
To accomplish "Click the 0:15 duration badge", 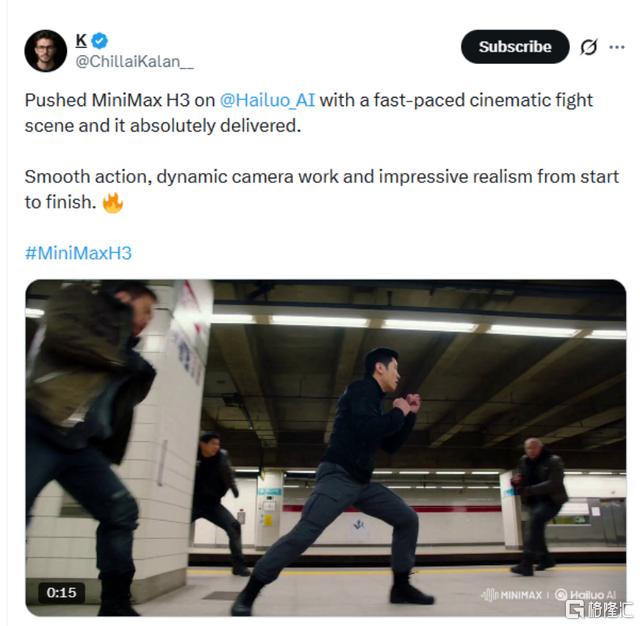I will pyautogui.click(x=61, y=592).
